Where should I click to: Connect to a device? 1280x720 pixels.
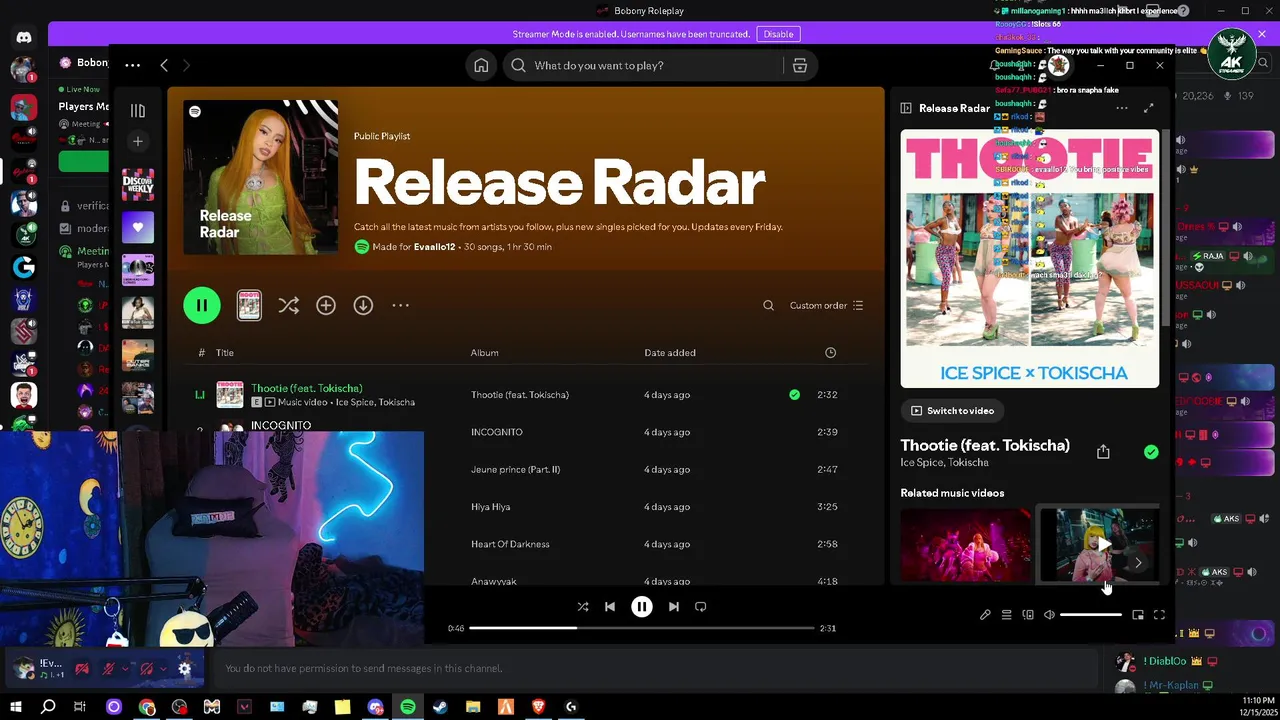pos(1028,615)
